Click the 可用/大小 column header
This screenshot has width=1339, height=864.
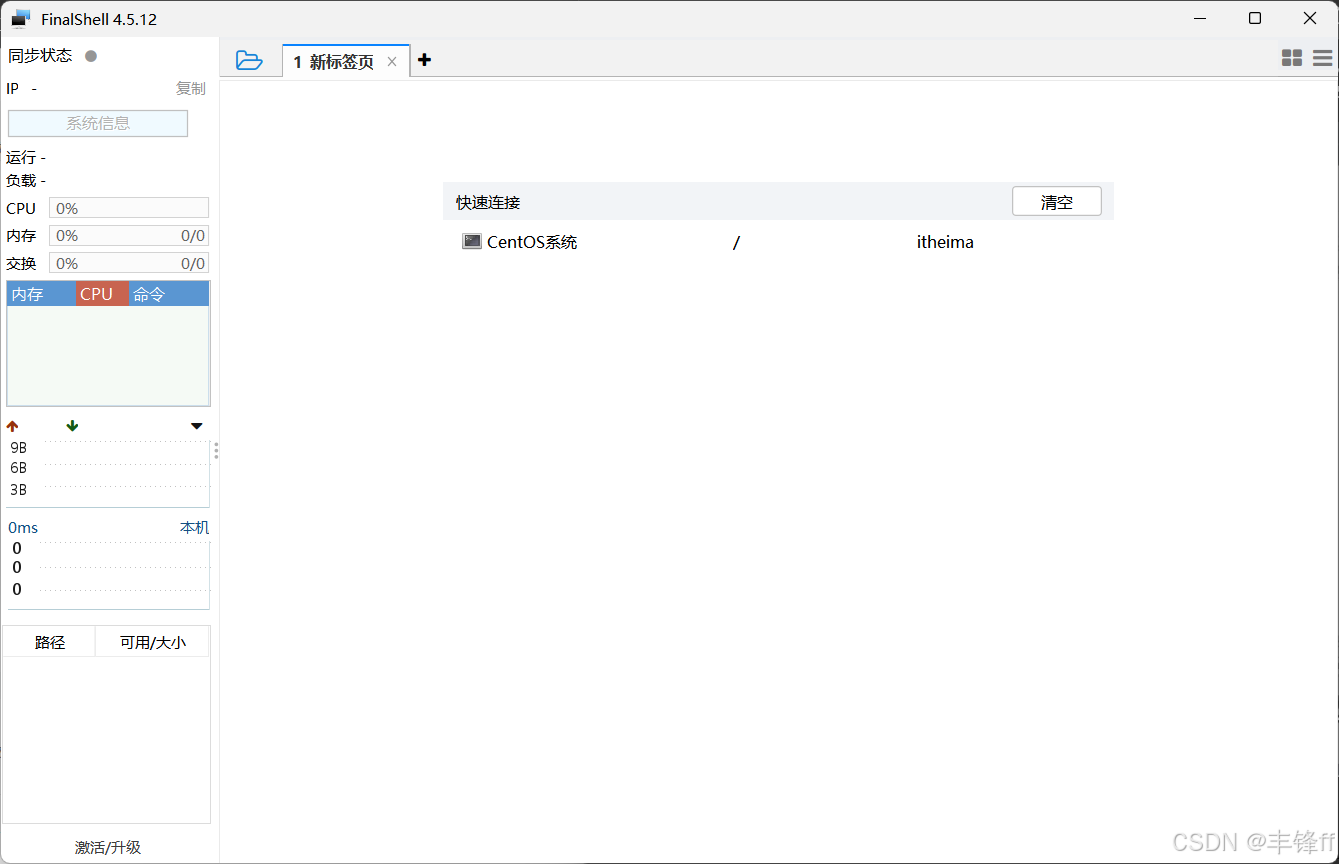pyautogui.click(x=153, y=642)
